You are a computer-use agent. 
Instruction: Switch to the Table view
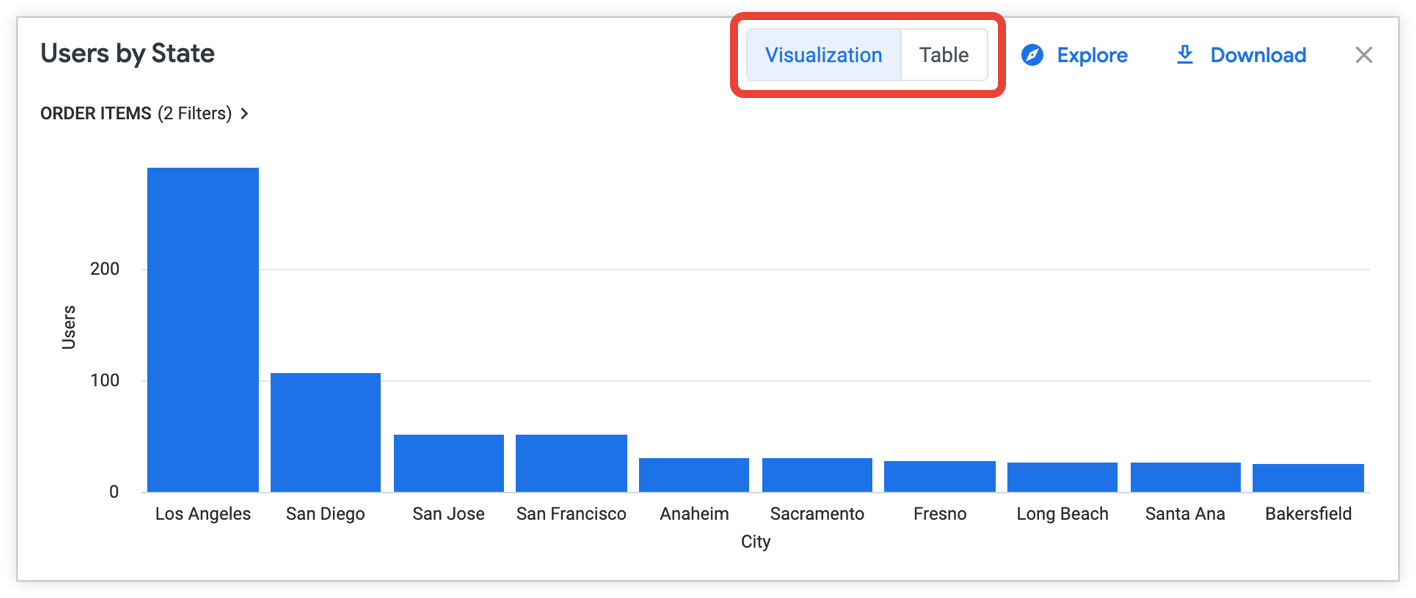click(x=943, y=55)
